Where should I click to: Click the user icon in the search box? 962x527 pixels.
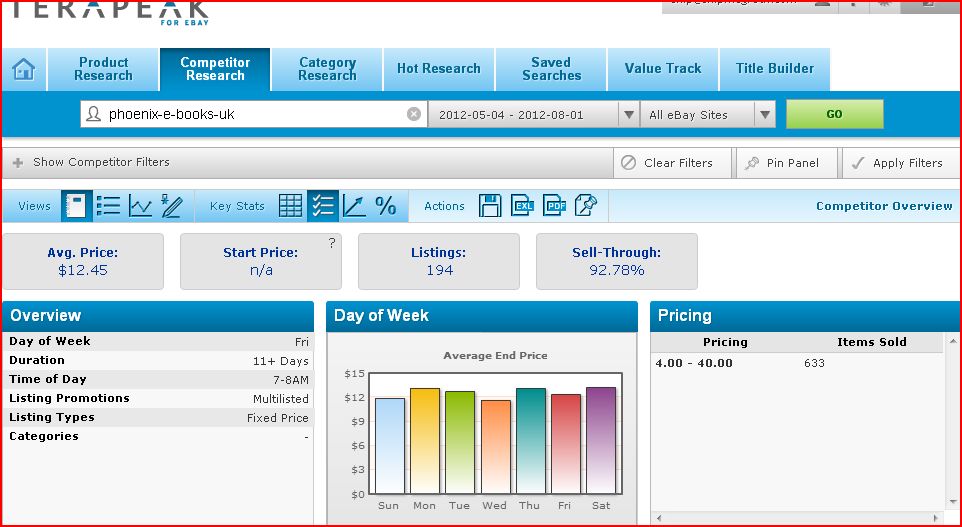pos(93,114)
